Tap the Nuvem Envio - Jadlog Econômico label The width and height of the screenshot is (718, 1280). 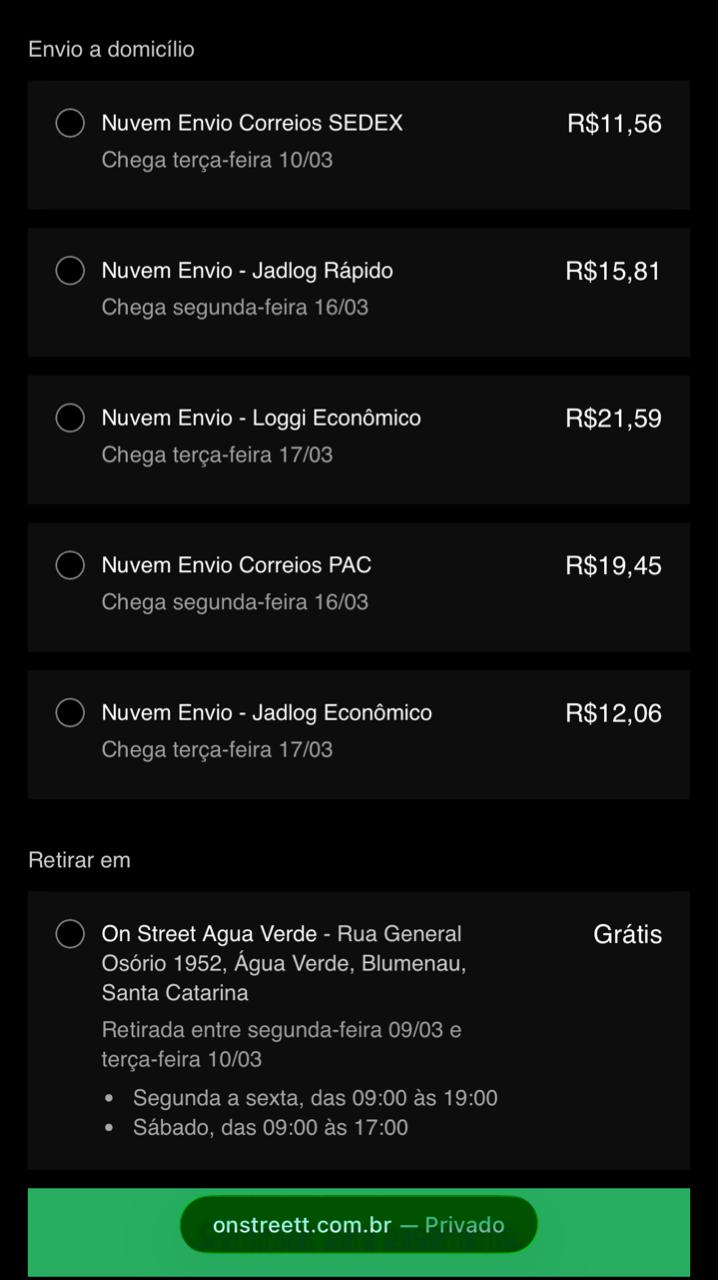267,713
